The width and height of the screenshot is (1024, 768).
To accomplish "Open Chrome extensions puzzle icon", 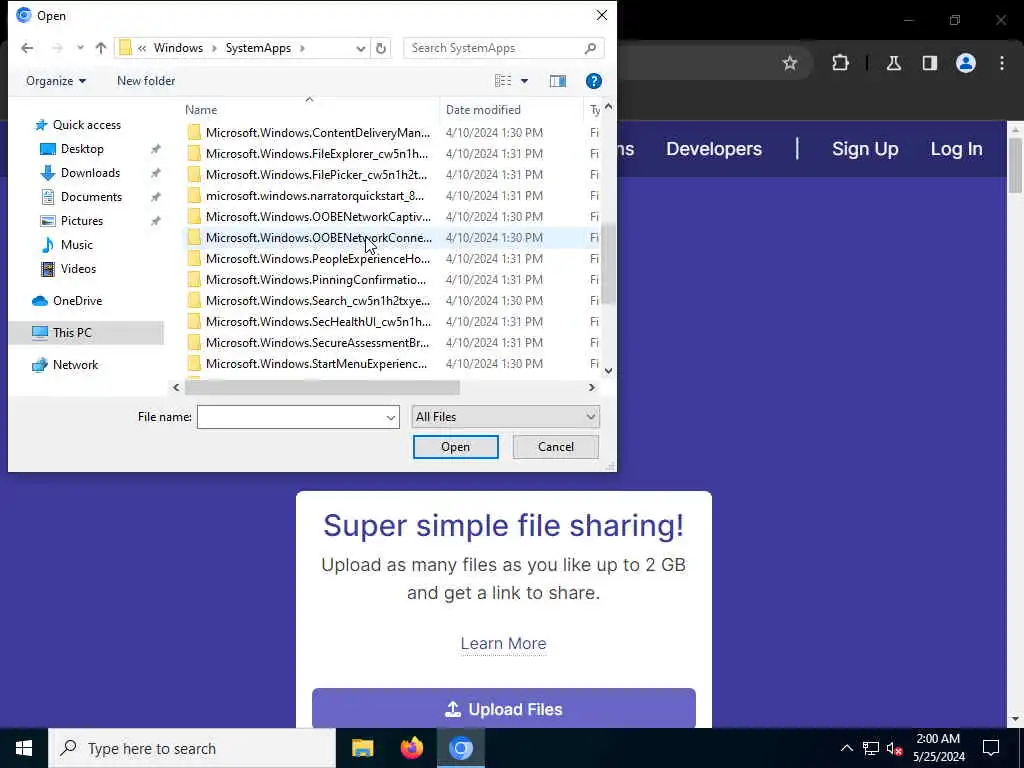I will [x=840, y=63].
